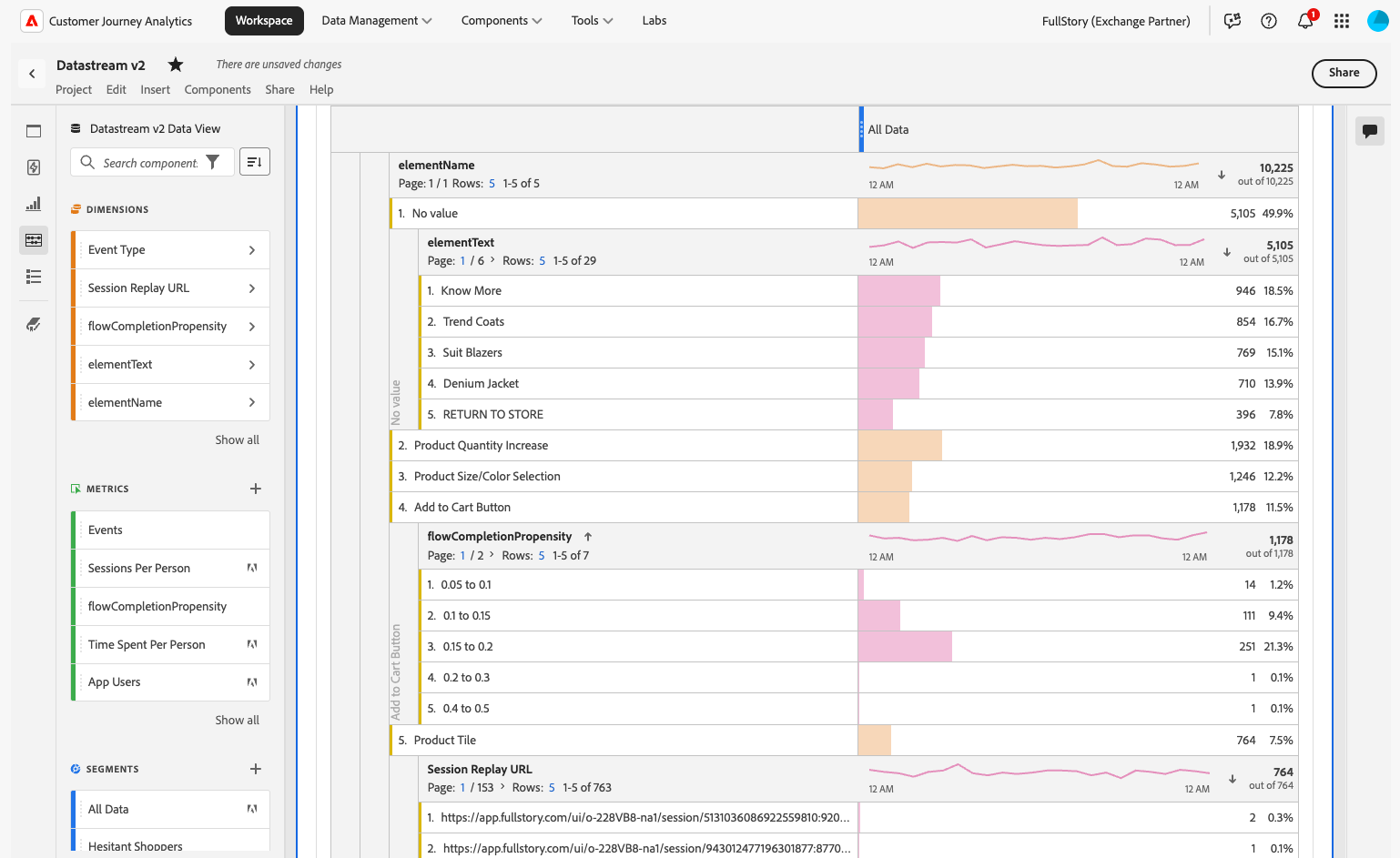Open the Insert menu

point(155,90)
